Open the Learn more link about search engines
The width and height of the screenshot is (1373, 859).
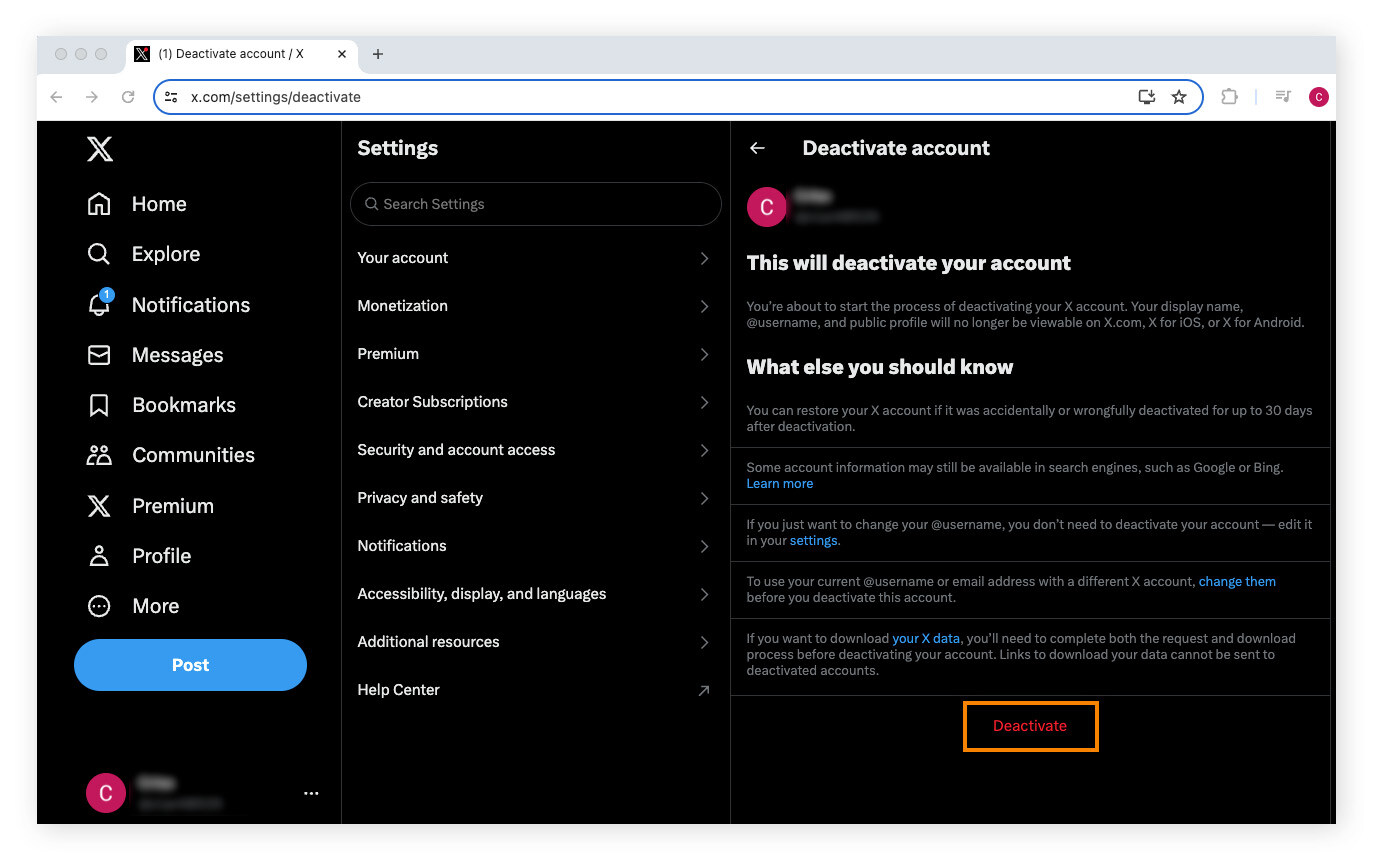coord(779,483)
